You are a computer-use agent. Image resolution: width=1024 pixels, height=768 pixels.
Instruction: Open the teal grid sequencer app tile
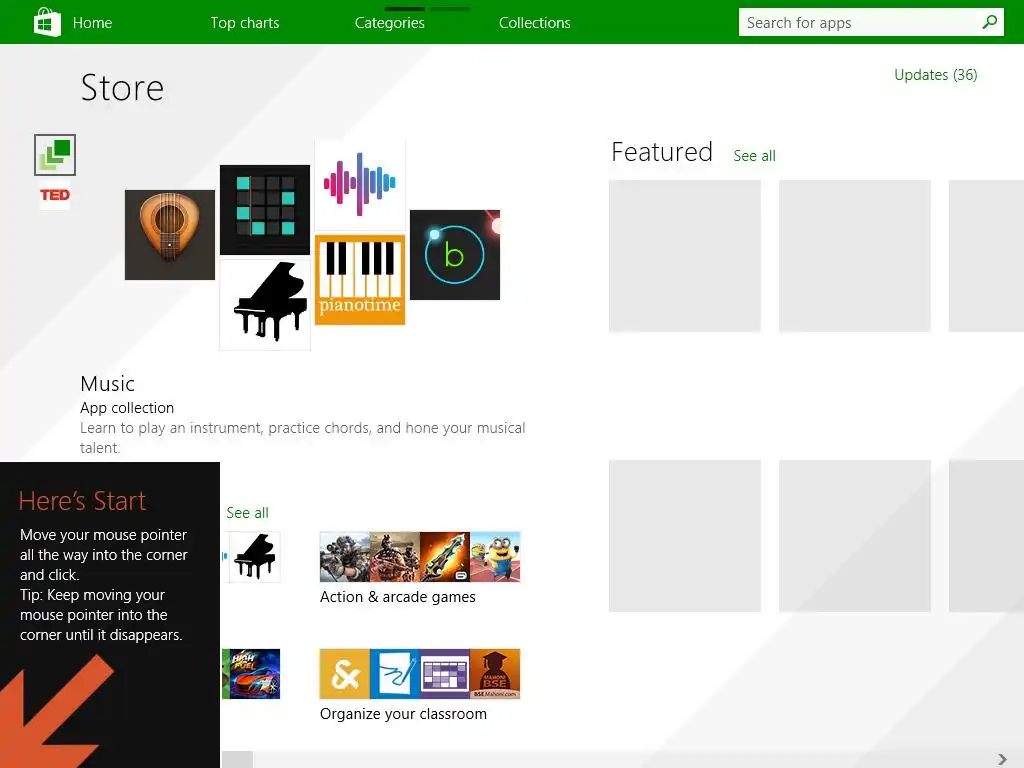click(265, 210)
